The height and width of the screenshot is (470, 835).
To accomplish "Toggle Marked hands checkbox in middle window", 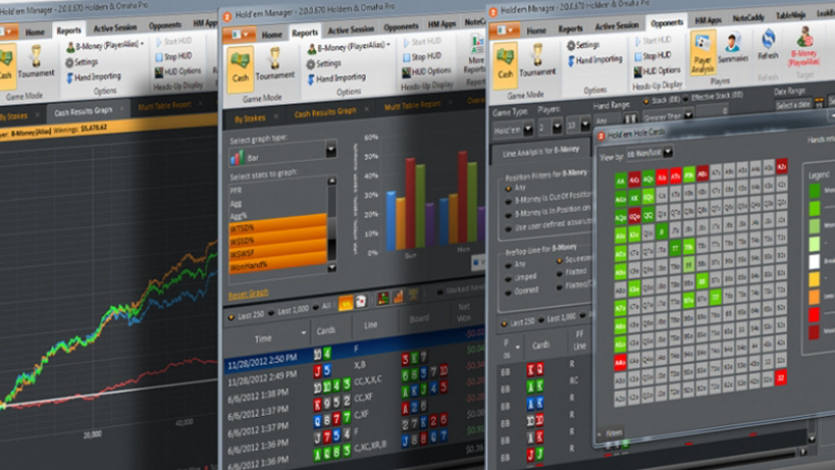I will (x=440, y=291).
